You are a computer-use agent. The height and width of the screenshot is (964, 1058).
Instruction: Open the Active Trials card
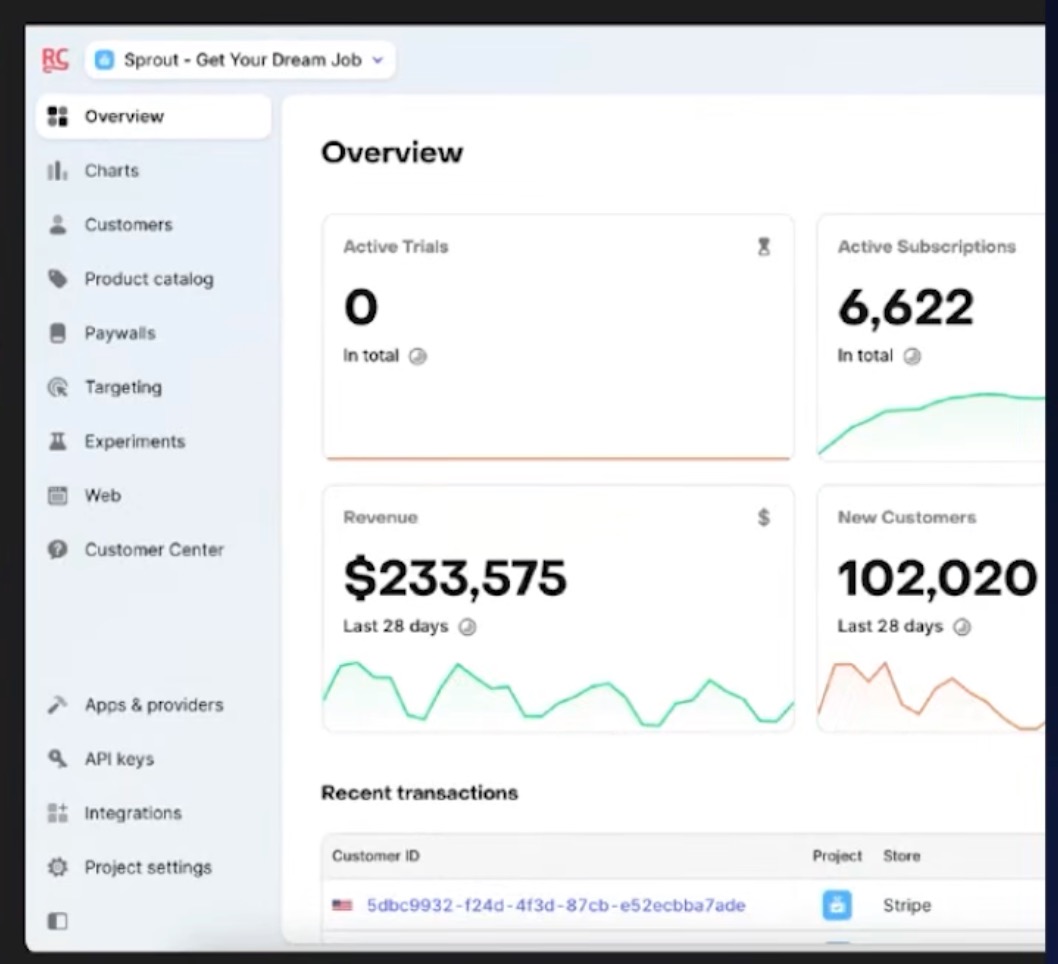pyautogui.click(x=558, y=337)
